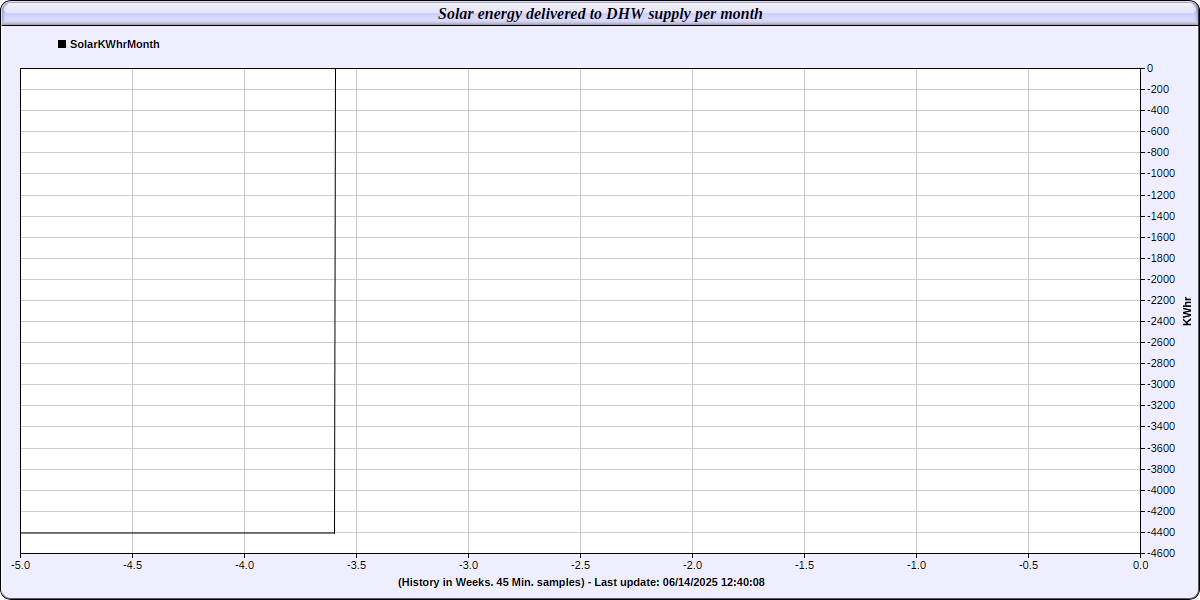Click the -2.5 x-axis tick label
Image resolution: width=1200 pixels, height=600 pixels.
[581, 565]
